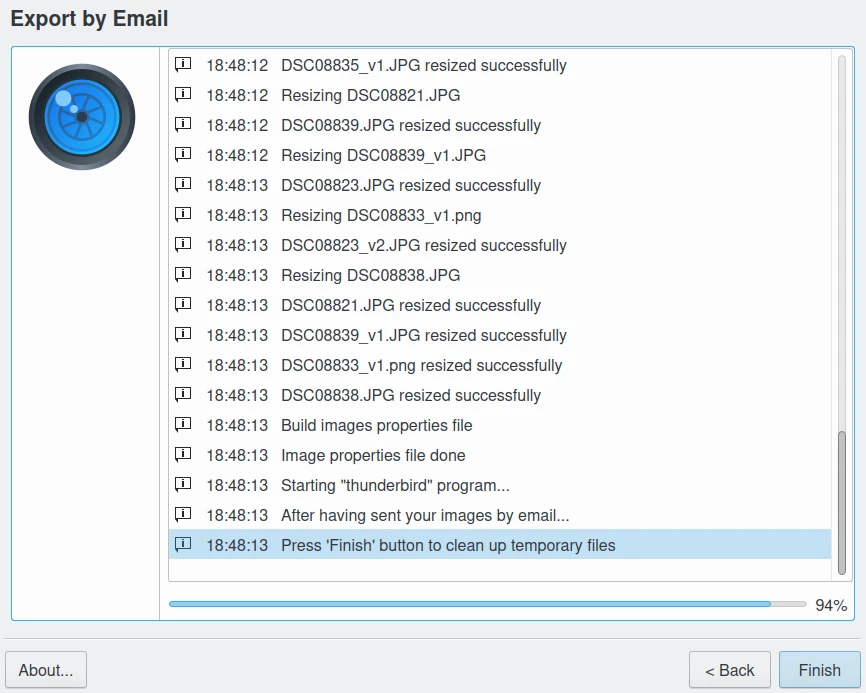Image resolution: width=866 pixels, height=693 pixels.
Task: Click info icon on highlighted 'Finish' log row
Action: (x=183, y=545)
